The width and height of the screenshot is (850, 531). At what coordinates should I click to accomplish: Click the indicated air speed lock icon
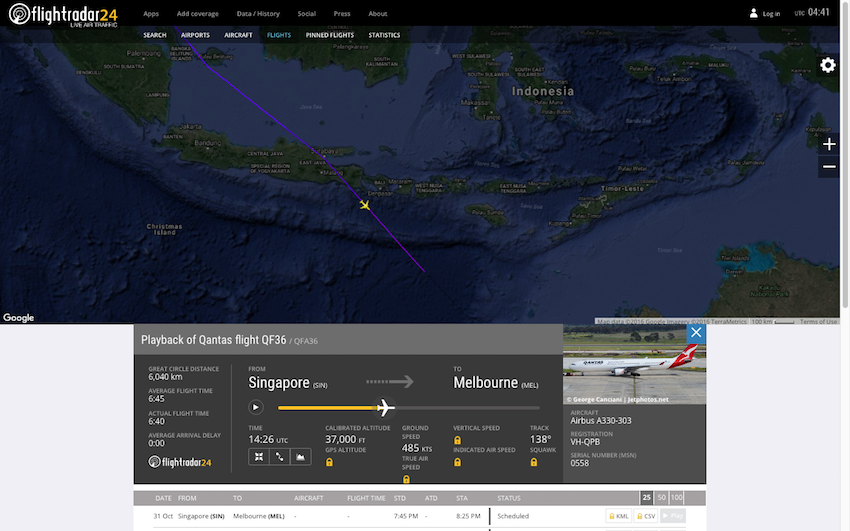pyautogui.click(x=458, y=462)
